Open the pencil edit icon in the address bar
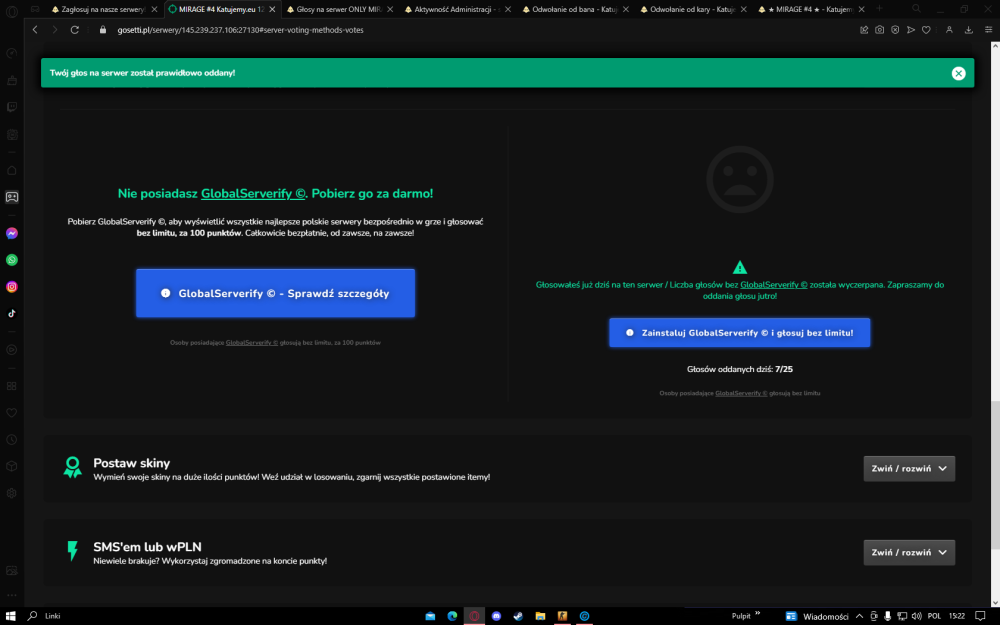Image resolution: width=1000 pixels, height=625 pixels. (x=864, y=30)
